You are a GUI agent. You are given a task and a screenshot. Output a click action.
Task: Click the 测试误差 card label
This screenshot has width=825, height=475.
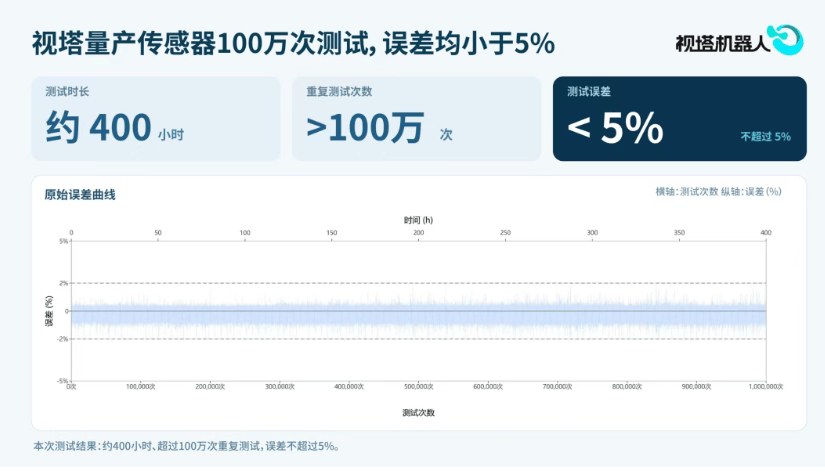tap(589, 92)
